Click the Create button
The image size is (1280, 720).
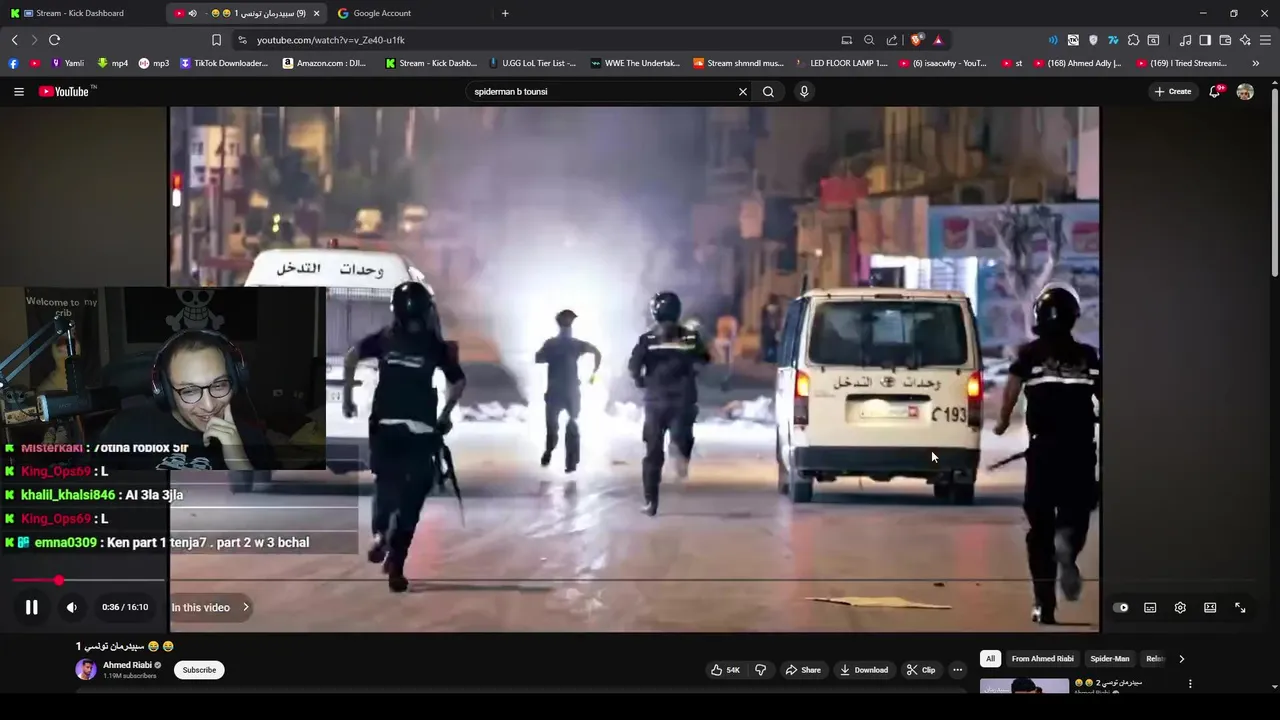click(1173, 91)
